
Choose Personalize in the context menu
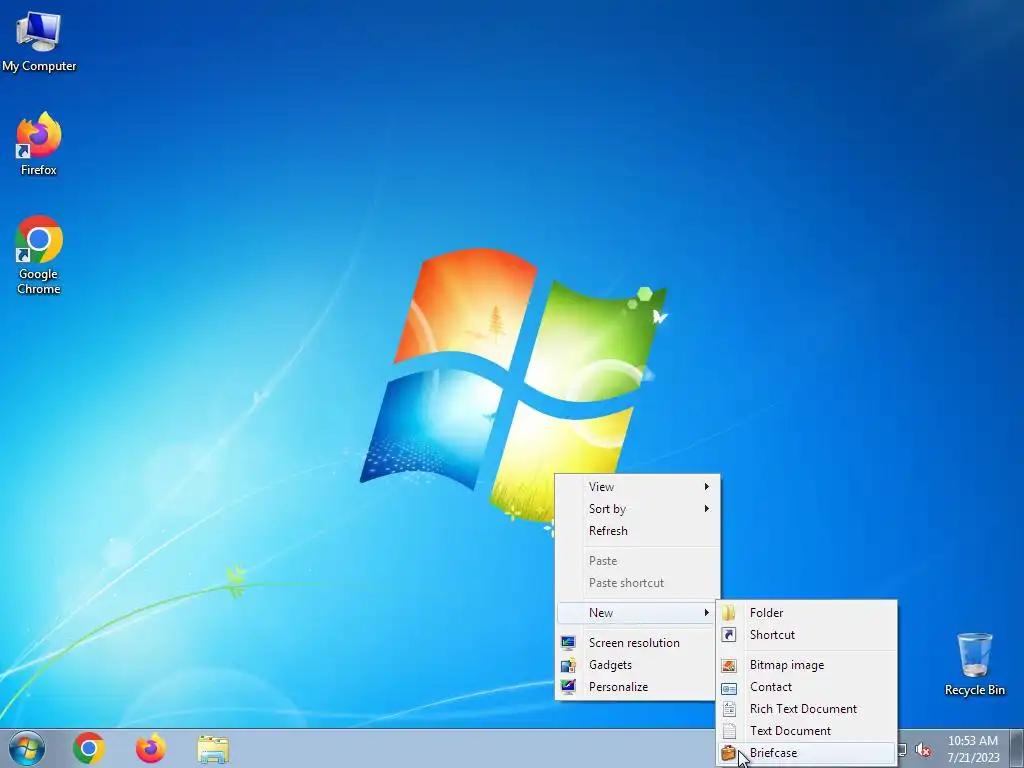click(x=637, y=687)
